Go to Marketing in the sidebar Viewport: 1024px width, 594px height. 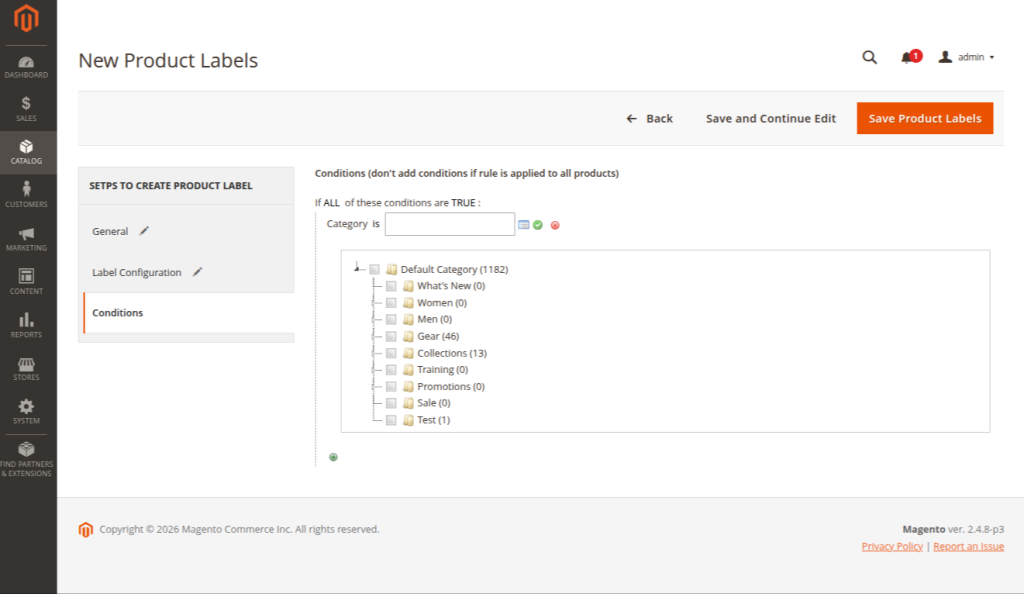click(27, 239)
